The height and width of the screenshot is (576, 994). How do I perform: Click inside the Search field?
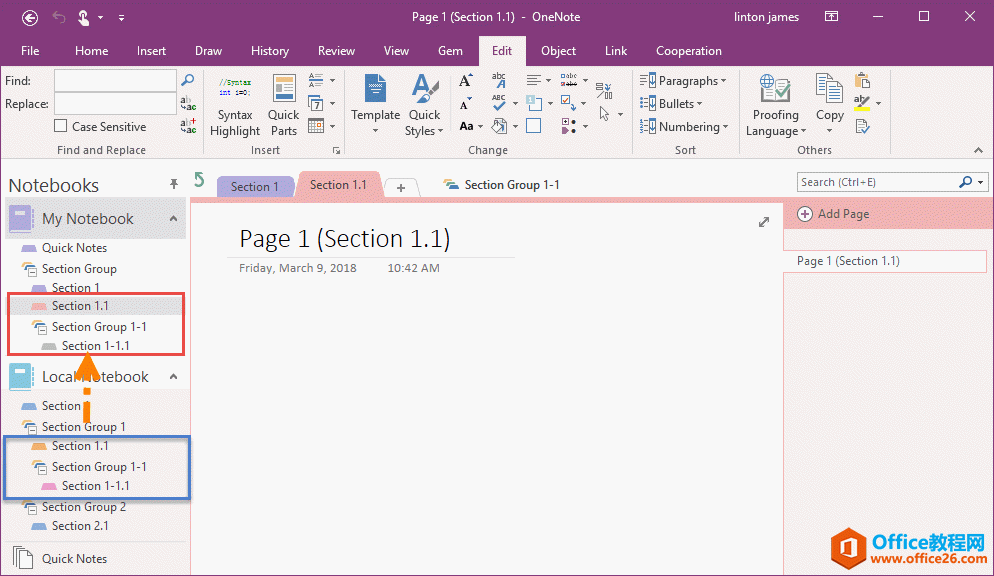[880, 182]
